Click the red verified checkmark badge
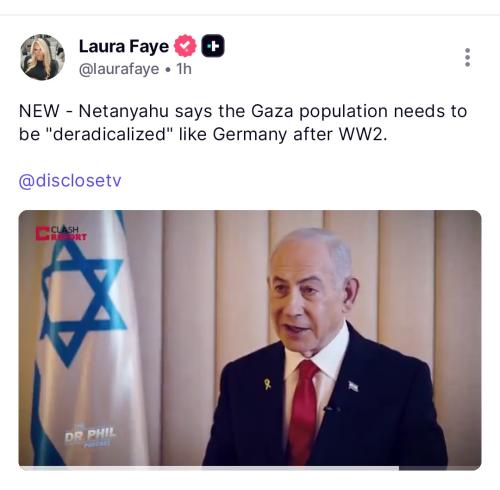This screenshot has height=490, width=500. pos(185,46)
